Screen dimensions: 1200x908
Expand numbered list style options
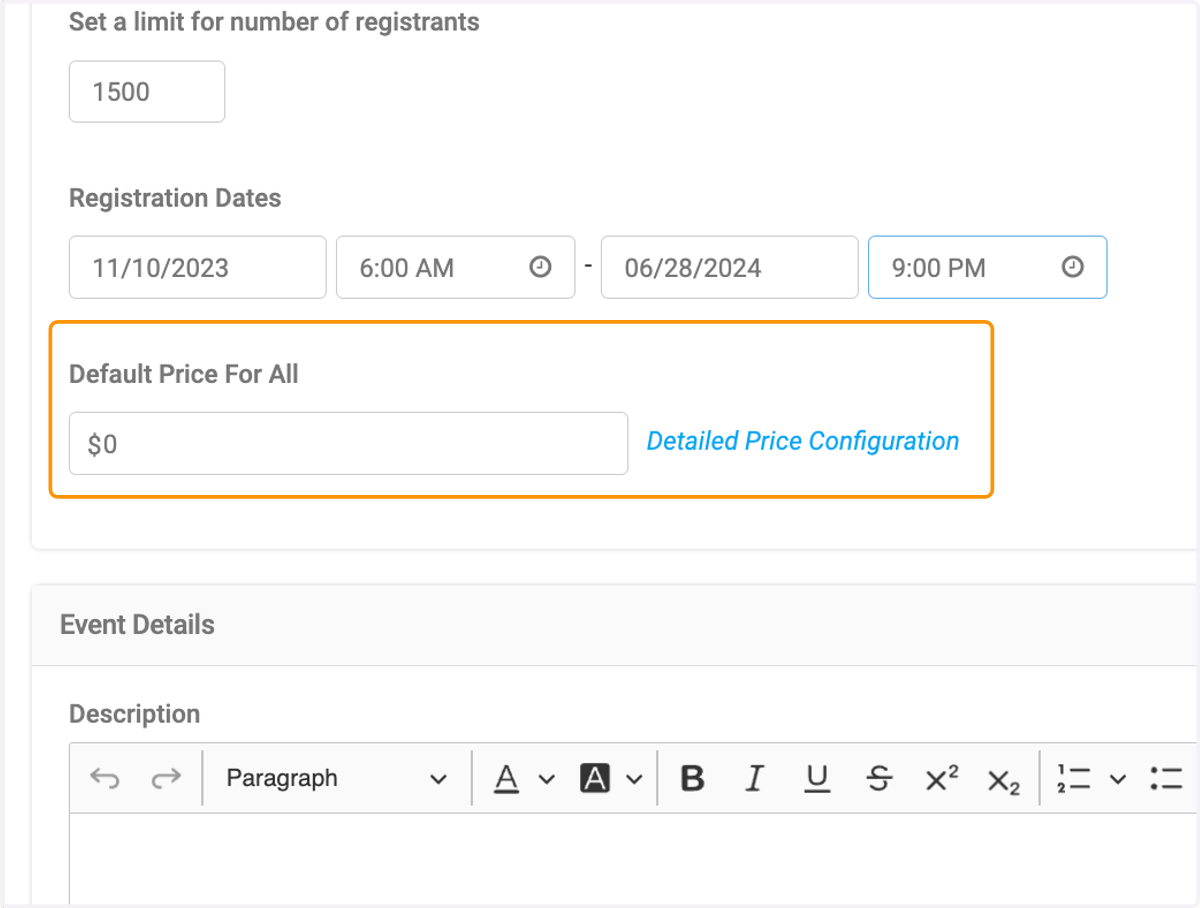(1118, 779)
